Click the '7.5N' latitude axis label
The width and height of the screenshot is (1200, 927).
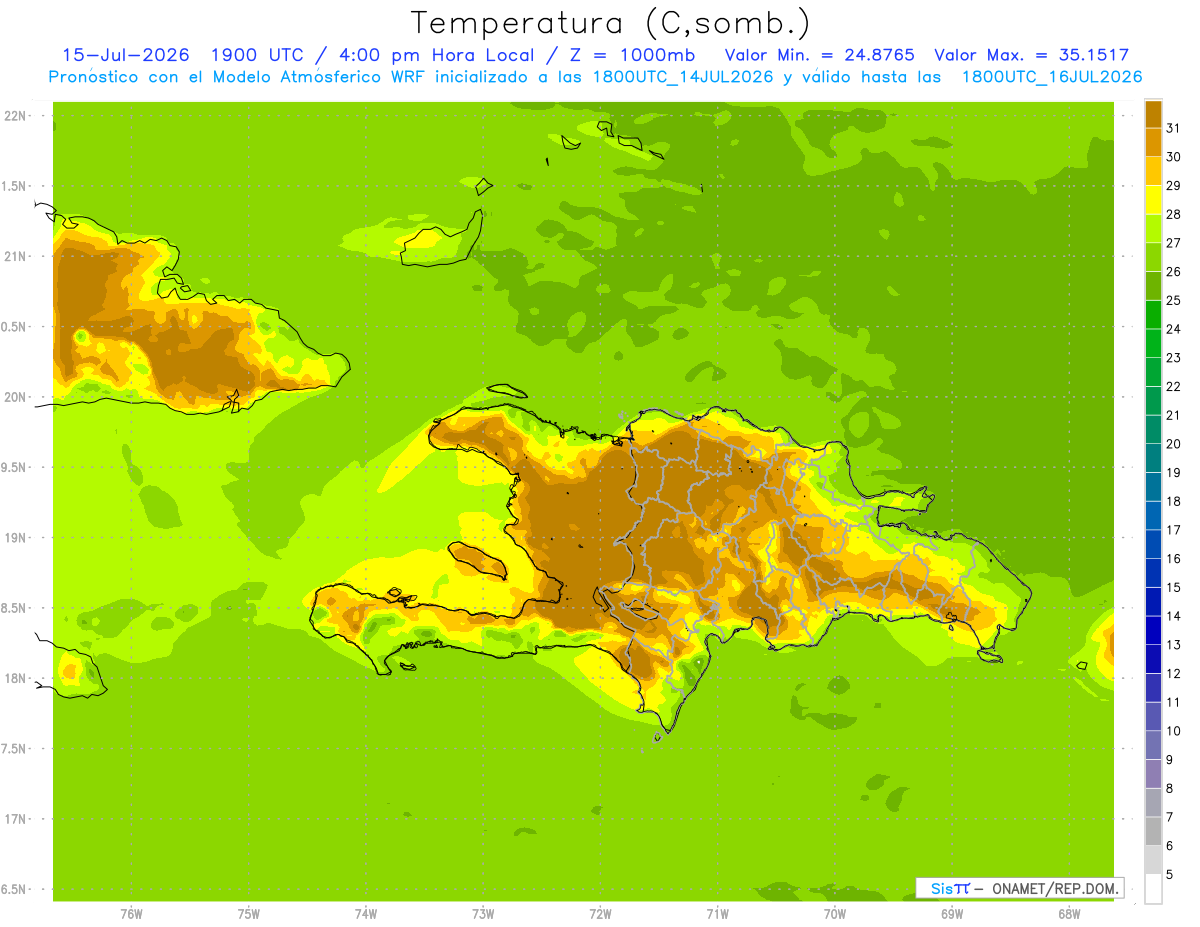pos(15,748)
